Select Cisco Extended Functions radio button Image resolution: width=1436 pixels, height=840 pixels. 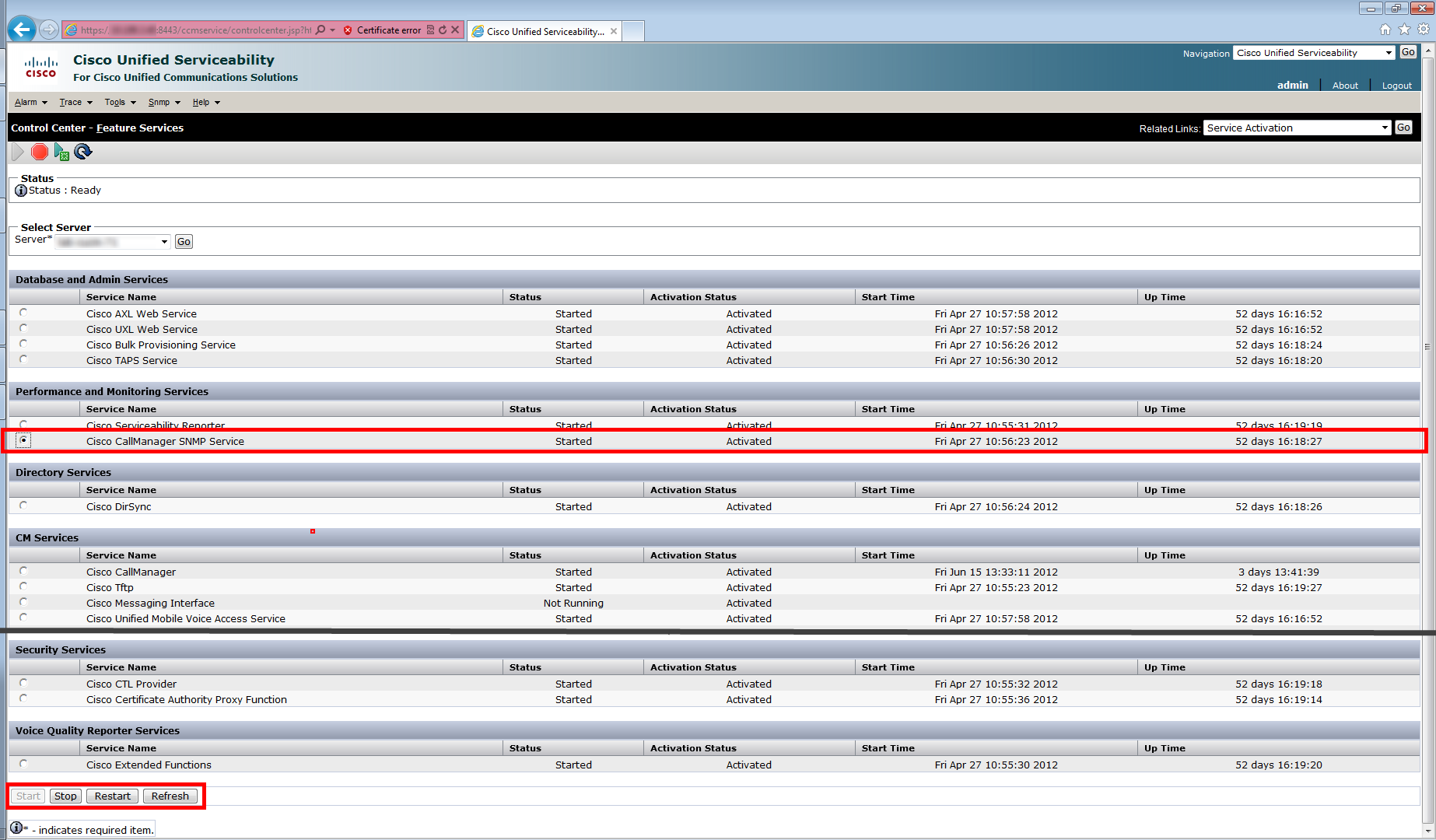tap(23, 764)
